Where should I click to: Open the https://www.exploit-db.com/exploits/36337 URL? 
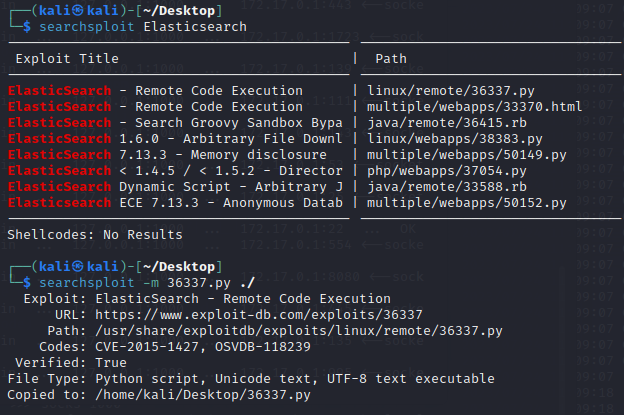click(259, 314)
